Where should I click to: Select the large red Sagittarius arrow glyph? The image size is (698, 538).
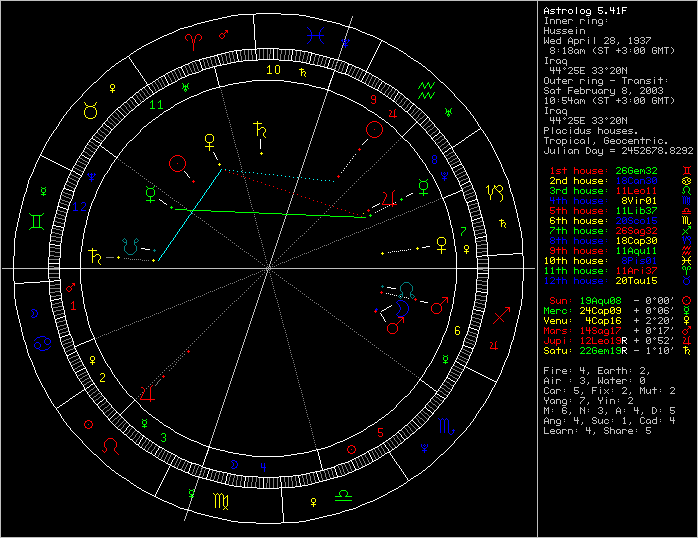click(x=503, y=317)
